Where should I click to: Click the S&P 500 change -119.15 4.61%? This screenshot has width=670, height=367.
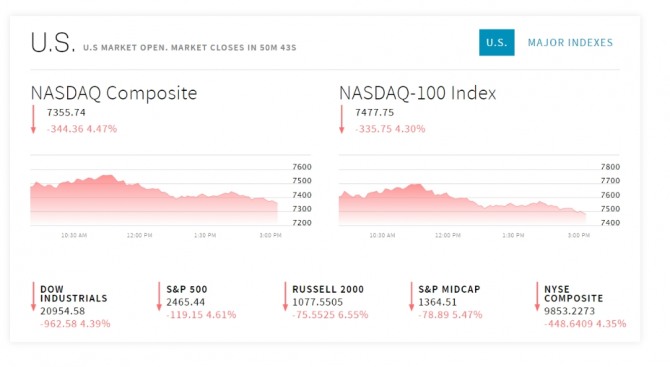point(201,315)
